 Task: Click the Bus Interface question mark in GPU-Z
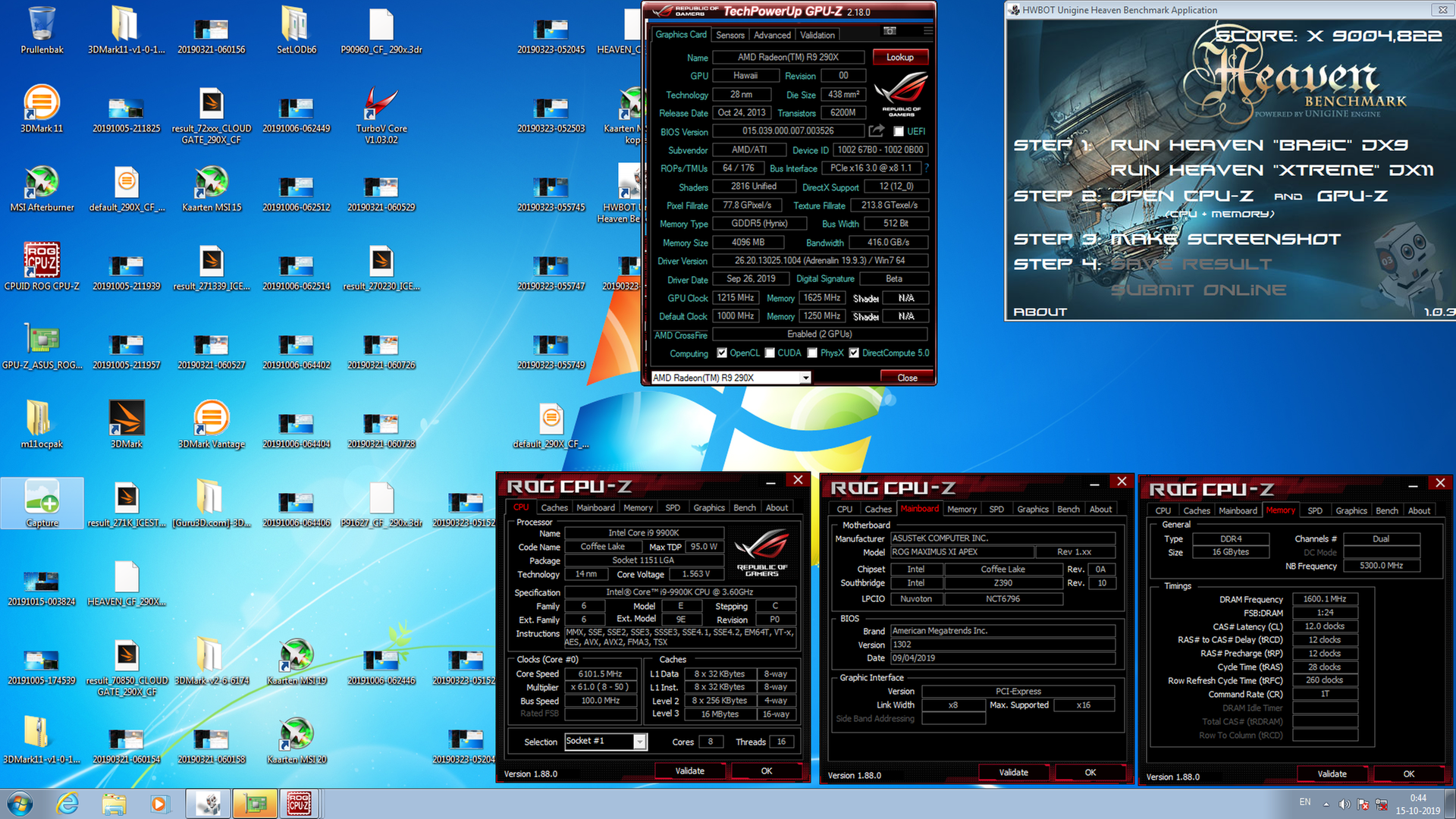[927, 168]
